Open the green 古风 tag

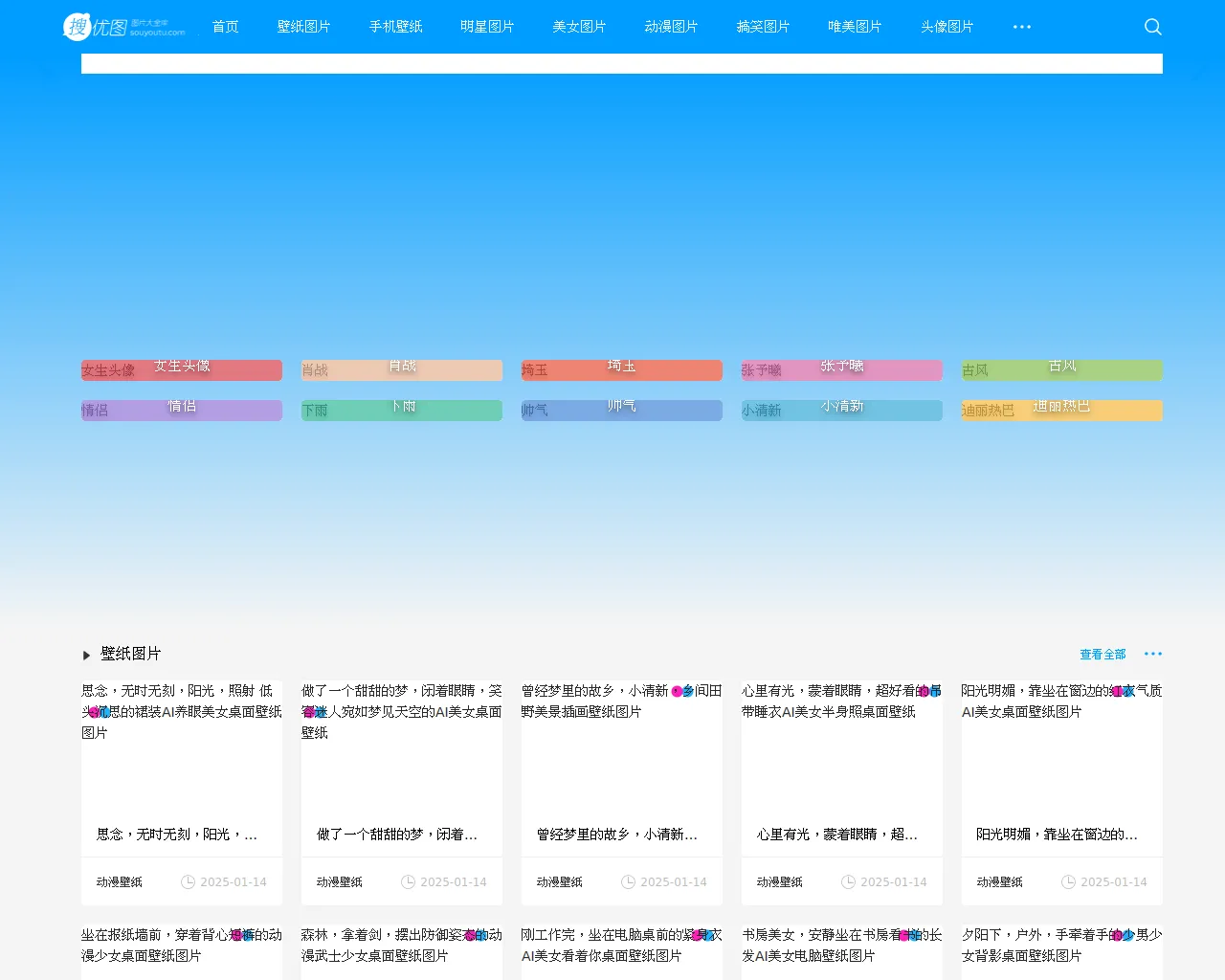tap(1062, 370)
